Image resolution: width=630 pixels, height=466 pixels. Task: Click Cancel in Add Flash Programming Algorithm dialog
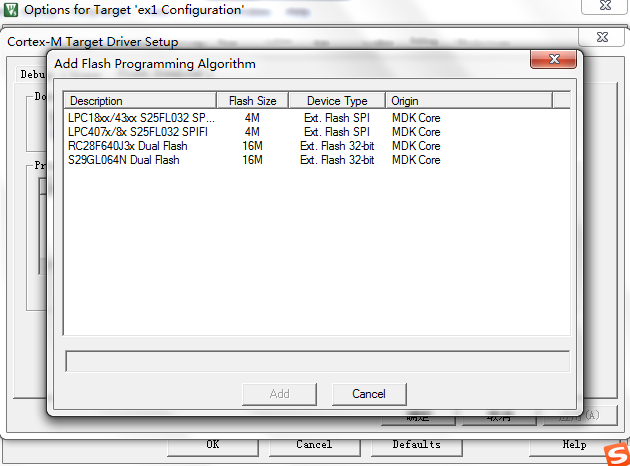click(369, 394)
